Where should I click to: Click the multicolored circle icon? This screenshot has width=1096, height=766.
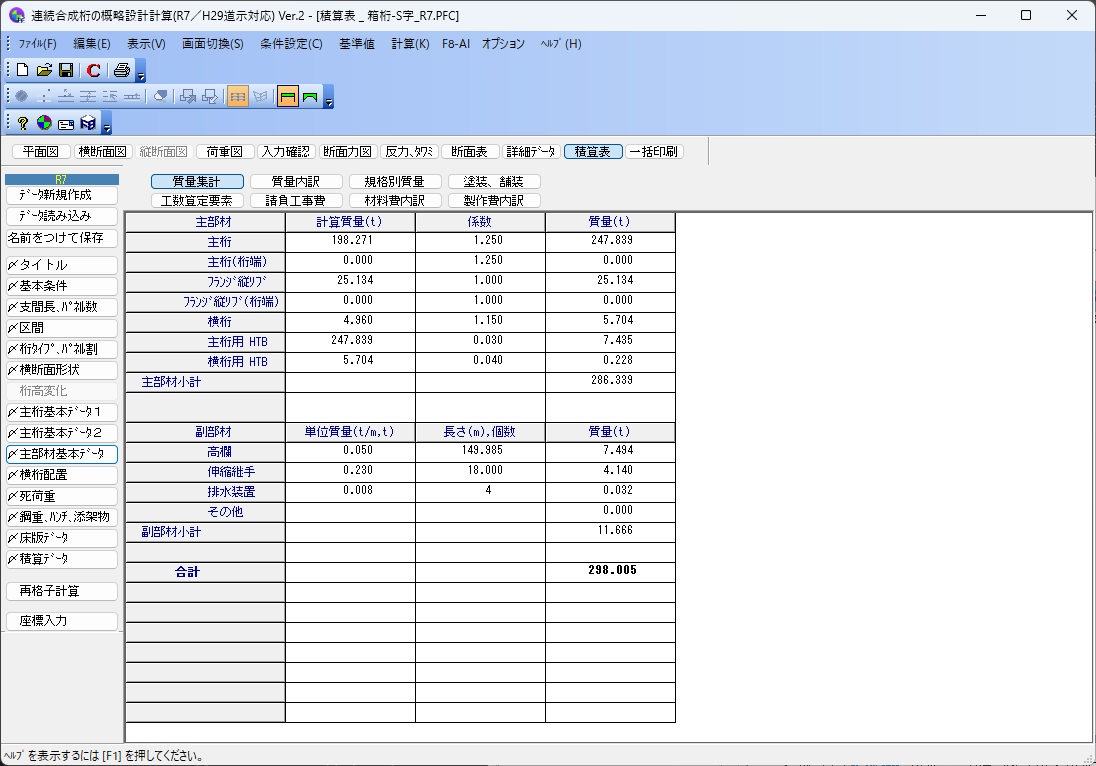44,123
